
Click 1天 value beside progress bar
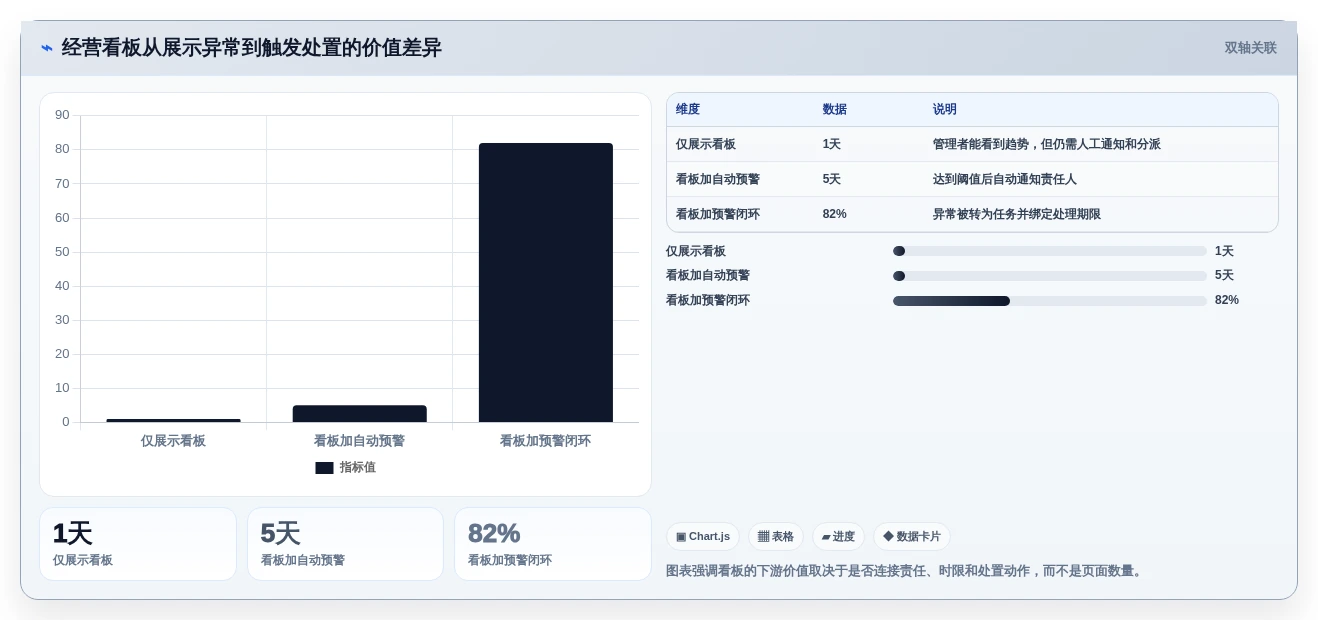1225,251
